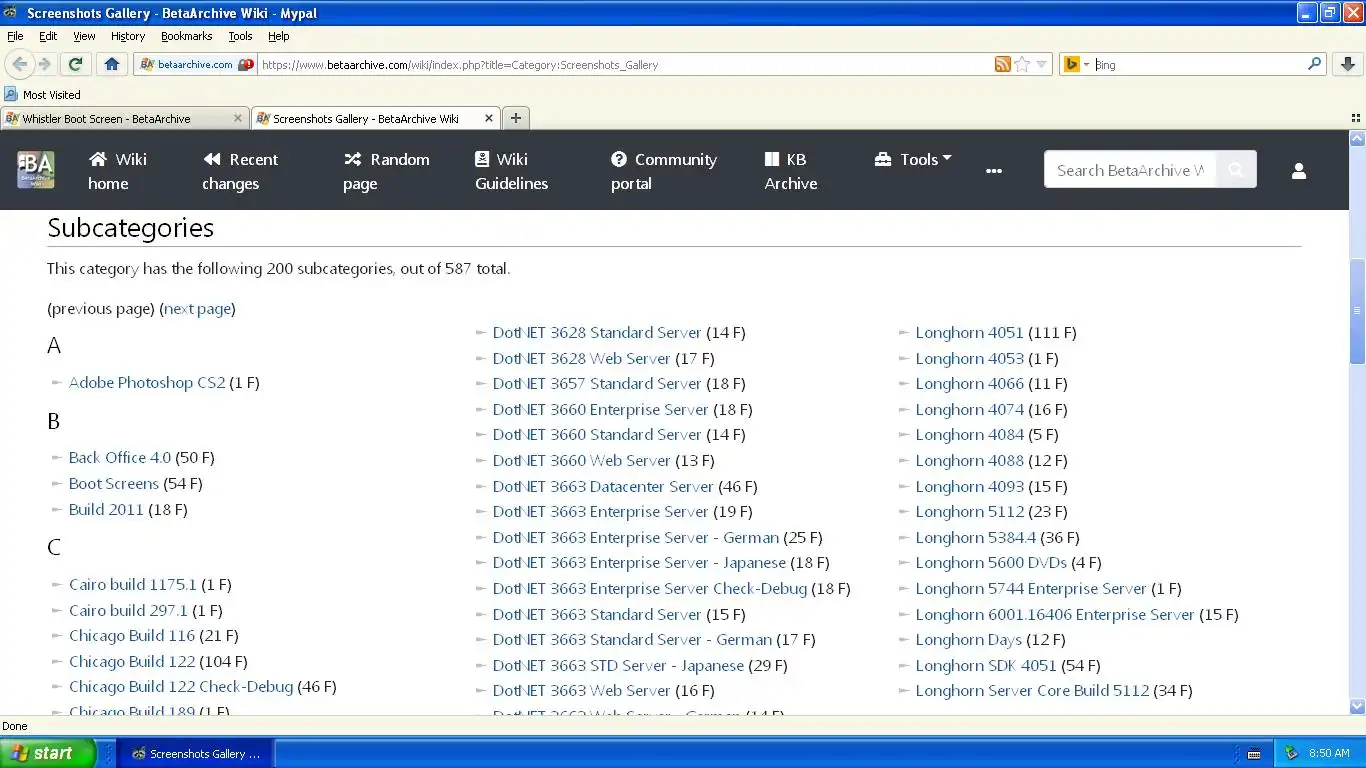
Task: Open Back Office 4.0 category
Action: (x=120, y=458)
